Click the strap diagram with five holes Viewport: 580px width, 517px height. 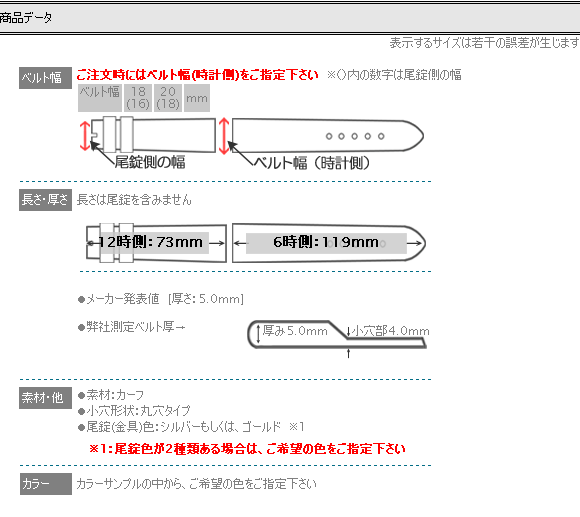click(x=328, y=135)
